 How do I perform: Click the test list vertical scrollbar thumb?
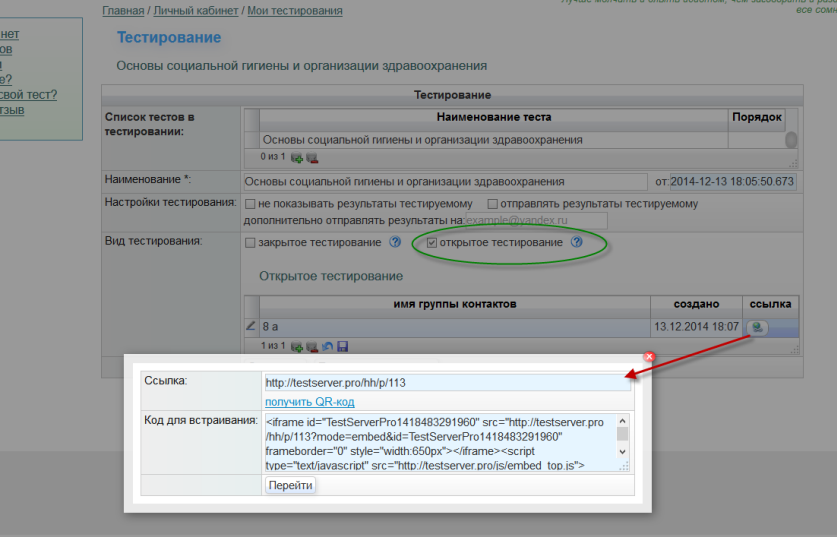coord(791,140)
